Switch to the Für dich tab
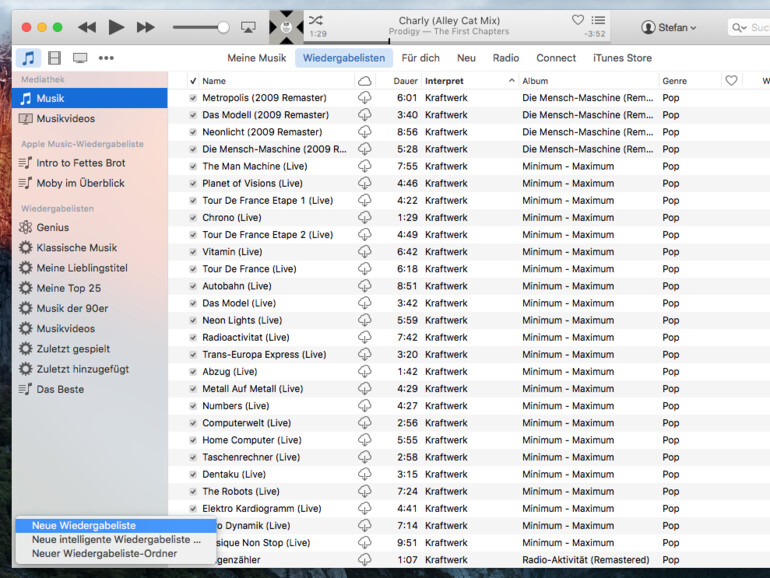The image size is (770, 578). click(x=420, y=58)
